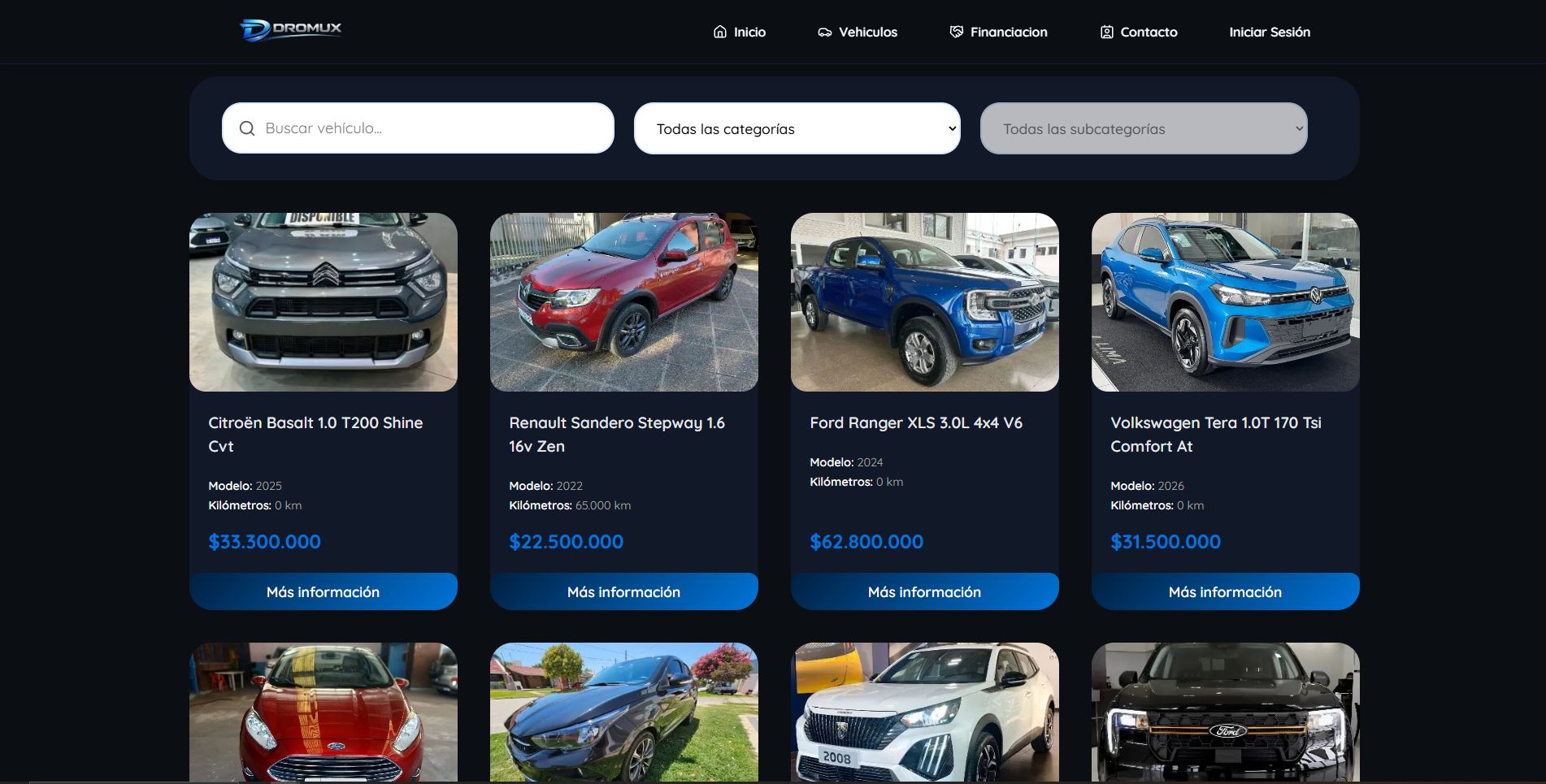Open the Ford Ranger XLS 3.0L title
The image size is (1546, 784).
[915, 422]
